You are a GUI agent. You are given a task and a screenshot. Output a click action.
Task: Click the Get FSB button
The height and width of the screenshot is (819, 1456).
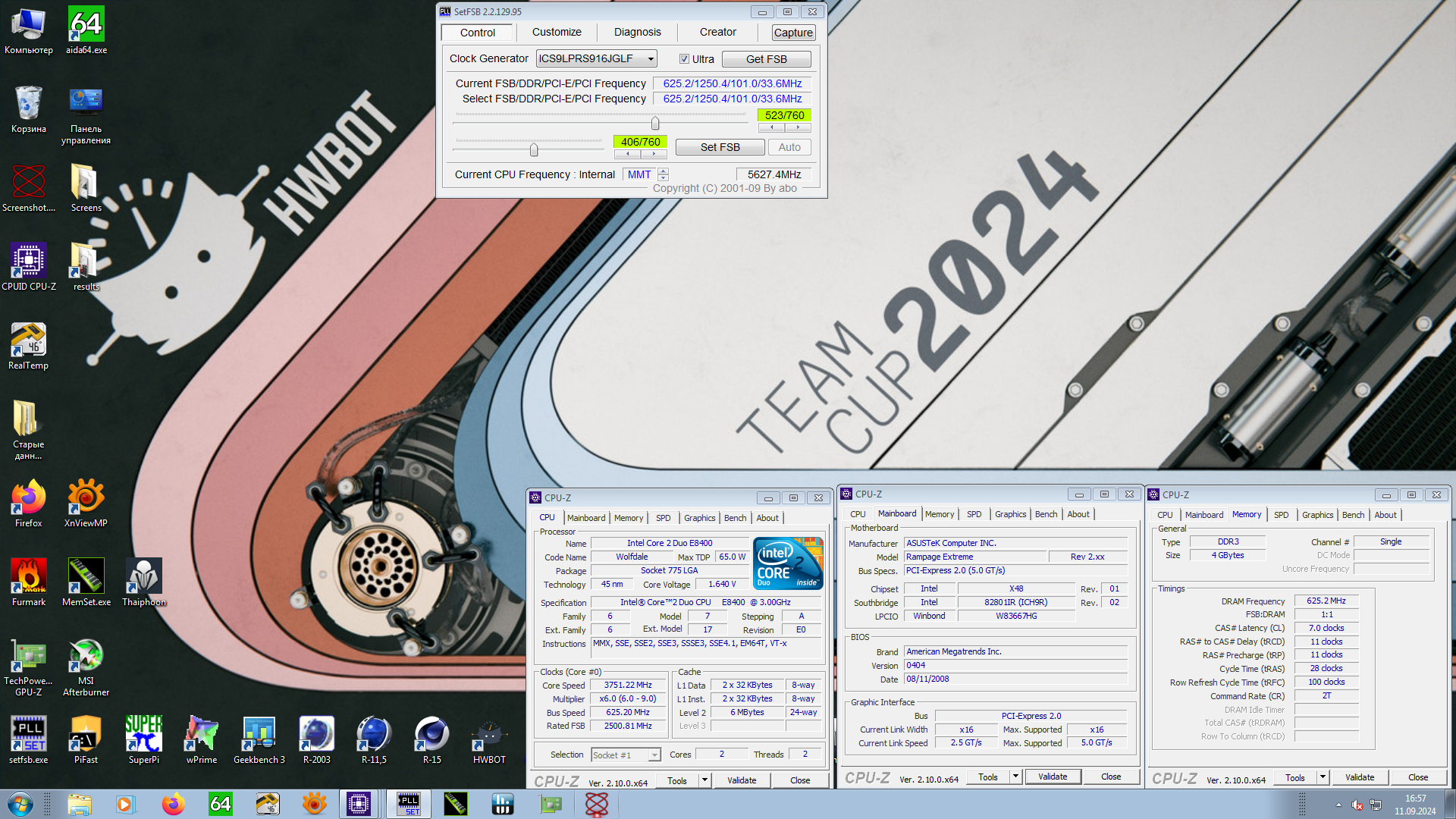pos(766,59)
